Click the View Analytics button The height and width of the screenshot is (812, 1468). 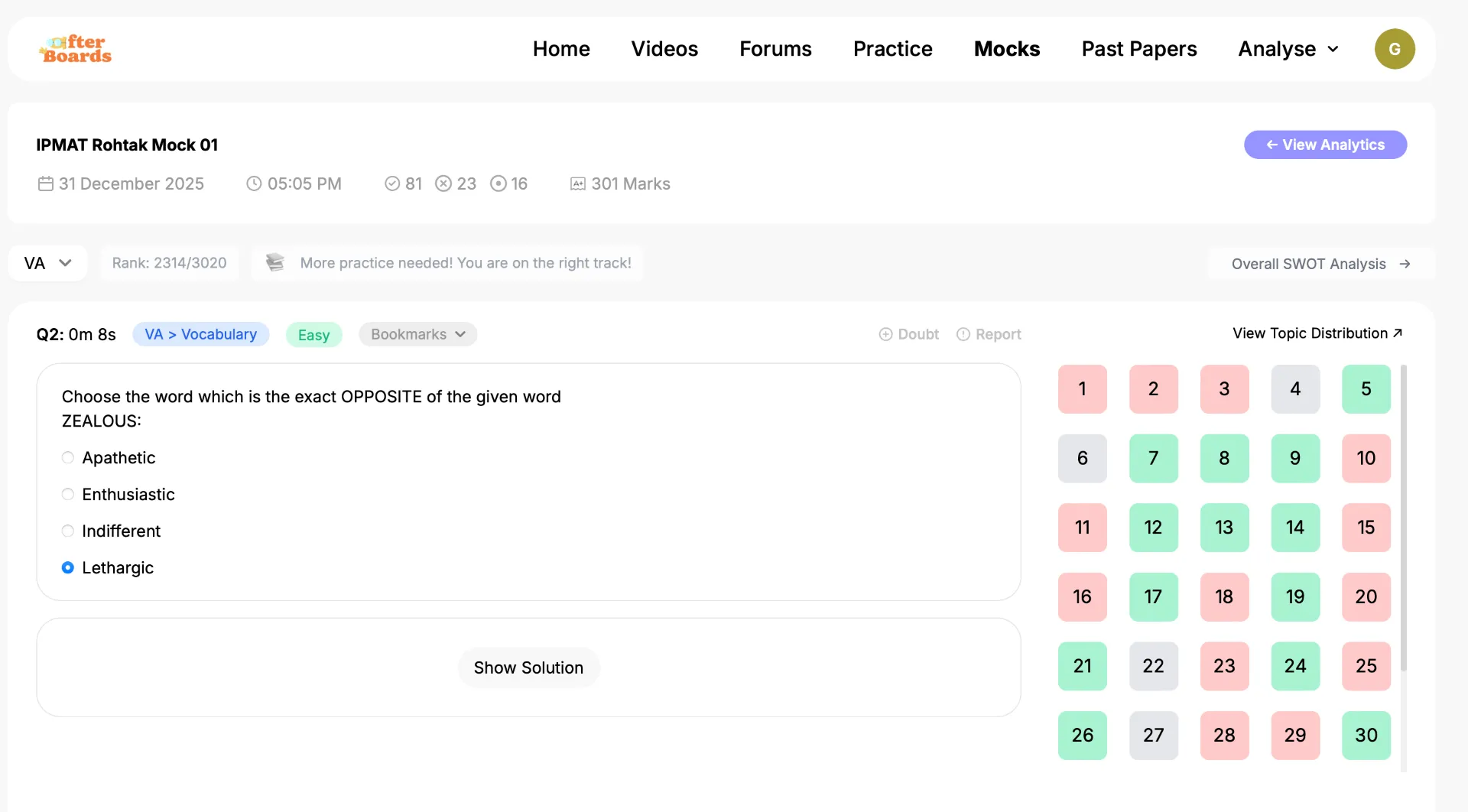pyautogui.click(x=1325, y=145)
